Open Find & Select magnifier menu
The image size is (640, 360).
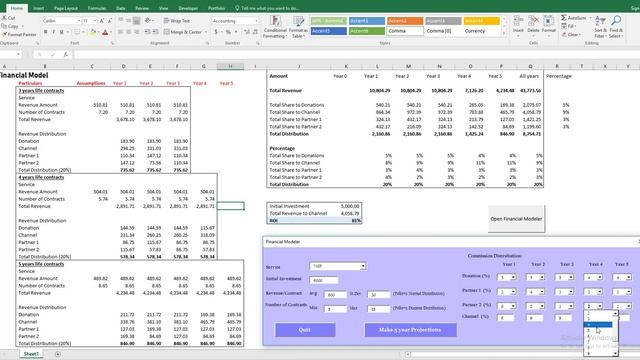pyautogui.click(x=616, y=27)
